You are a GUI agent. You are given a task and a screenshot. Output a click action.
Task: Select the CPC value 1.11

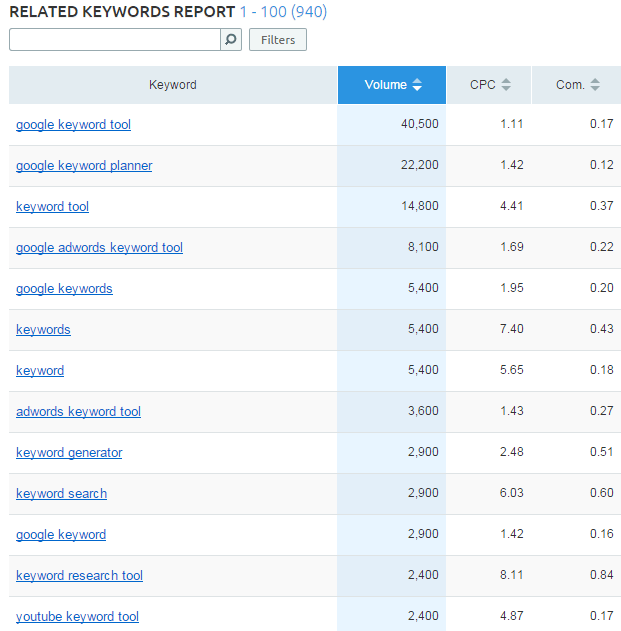click(512, 124)
